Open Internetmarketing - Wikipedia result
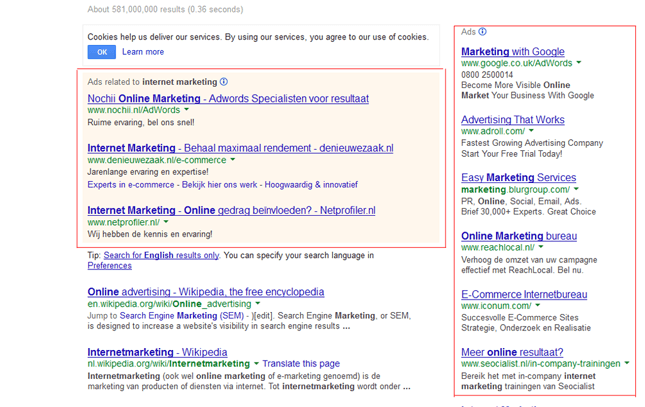 (x=157, y=352)
